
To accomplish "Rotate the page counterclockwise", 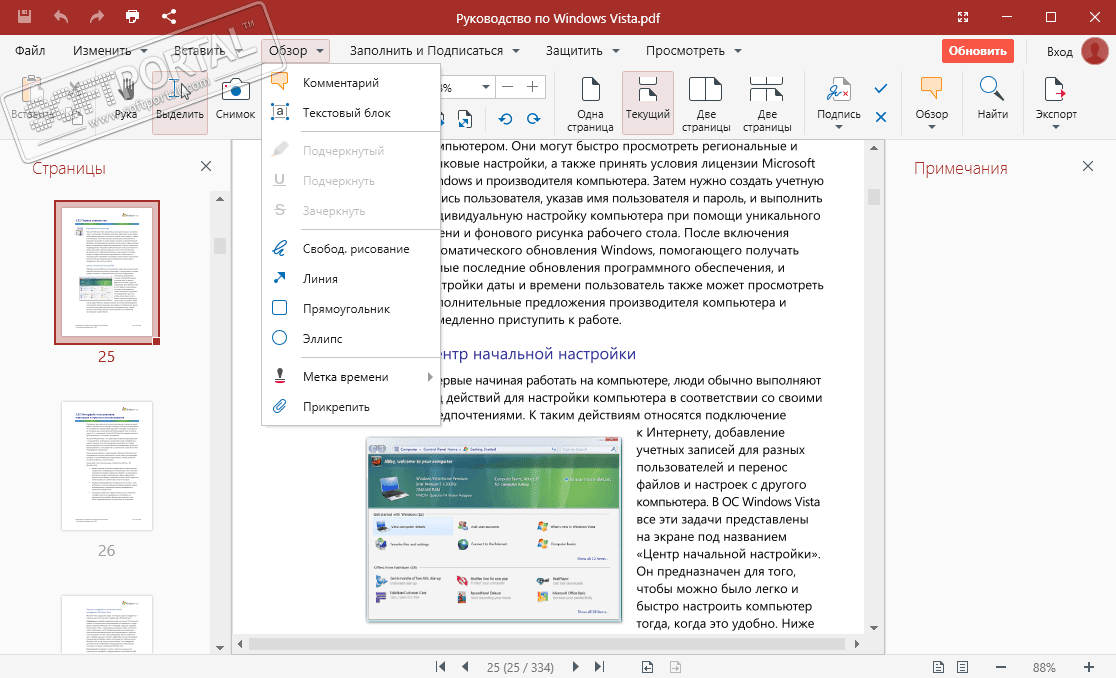I will pos(505,119).
